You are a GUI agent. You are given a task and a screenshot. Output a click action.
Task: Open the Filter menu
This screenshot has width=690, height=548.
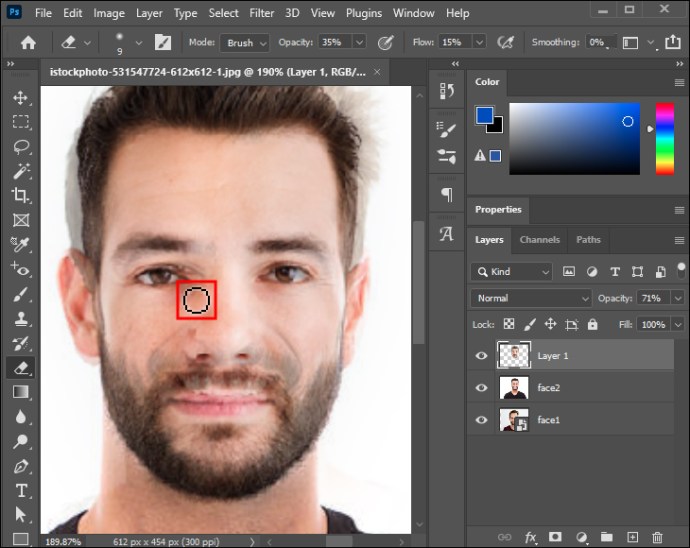261,13
